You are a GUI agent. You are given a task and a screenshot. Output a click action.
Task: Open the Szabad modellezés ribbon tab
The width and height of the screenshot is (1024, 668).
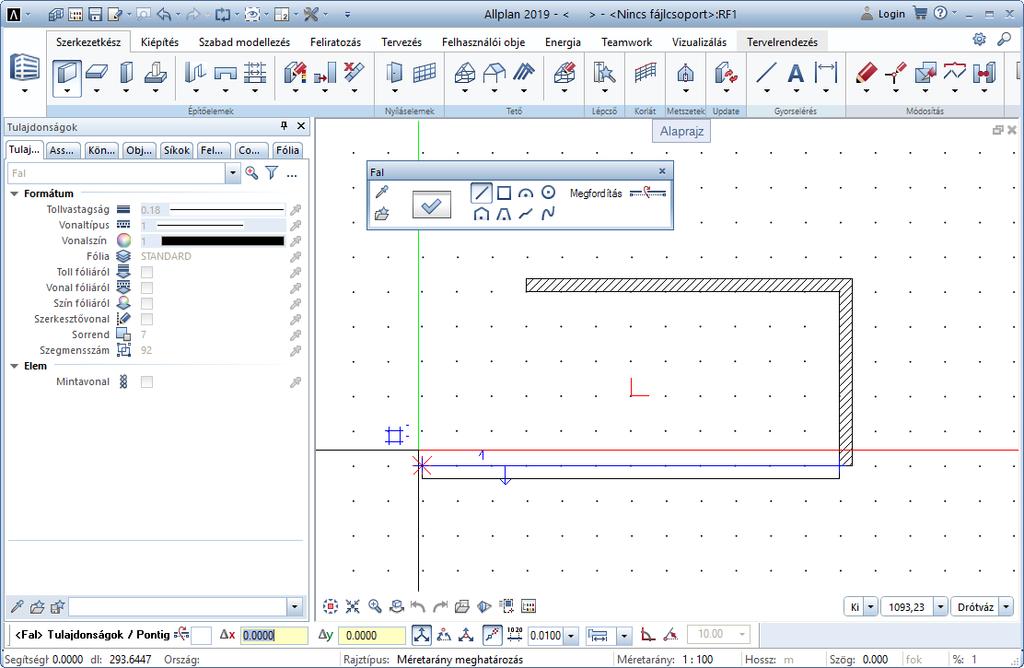tap(244, 42)
